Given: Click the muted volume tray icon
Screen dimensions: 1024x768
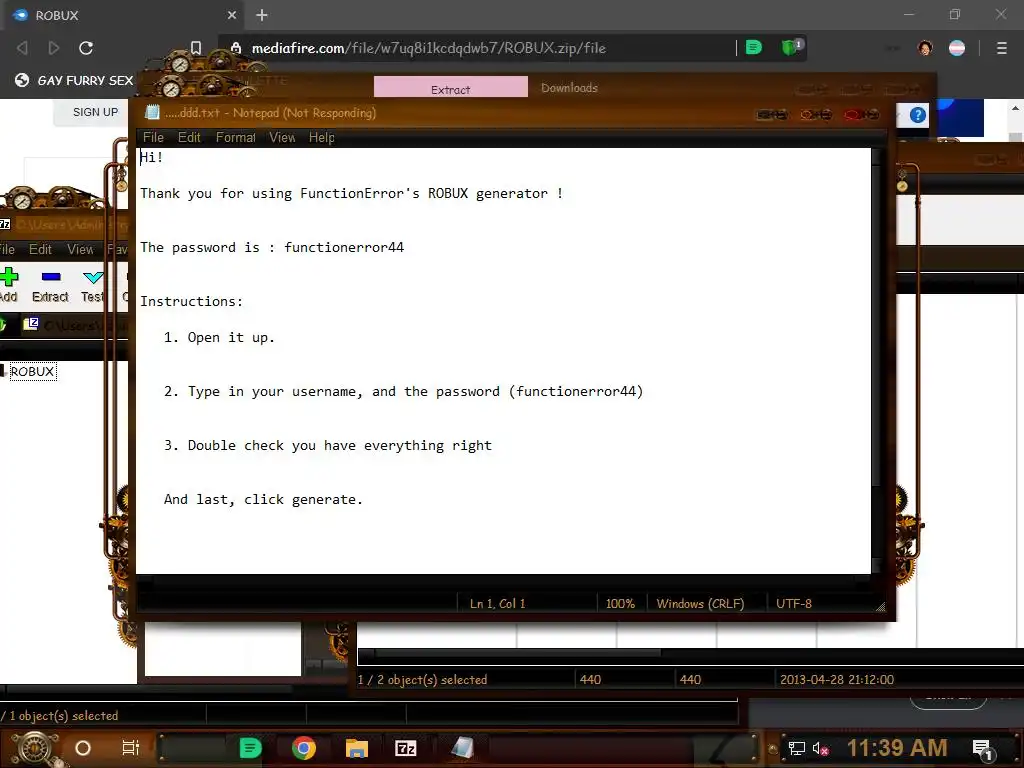Looking at the screenshot, I should [x=821, y=748].
